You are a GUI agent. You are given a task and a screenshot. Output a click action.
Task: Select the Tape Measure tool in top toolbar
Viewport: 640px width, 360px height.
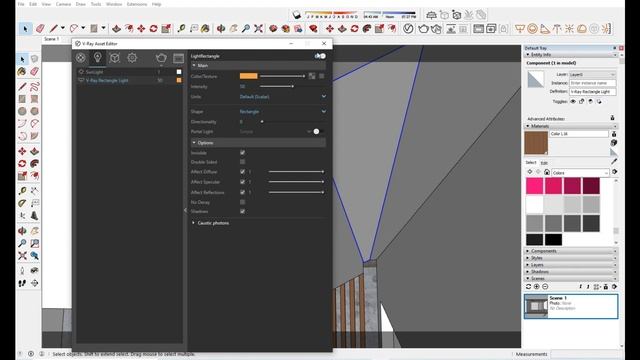pyautogui.click(x=181, y=29)
